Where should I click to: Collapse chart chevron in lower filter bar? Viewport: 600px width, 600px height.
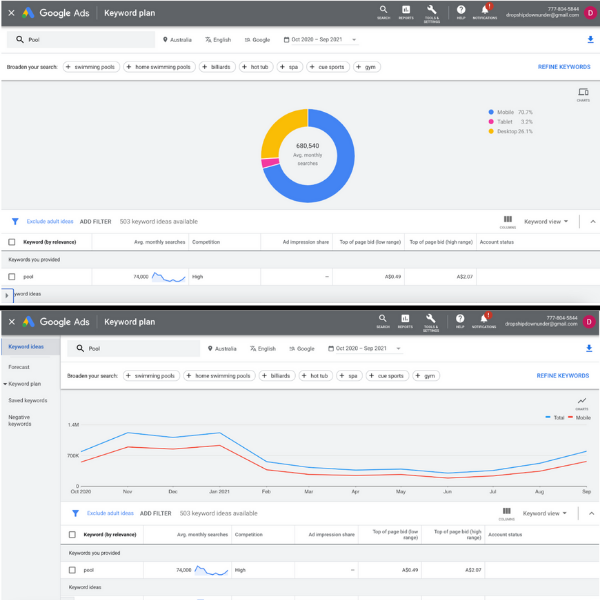tap(592, 513)
